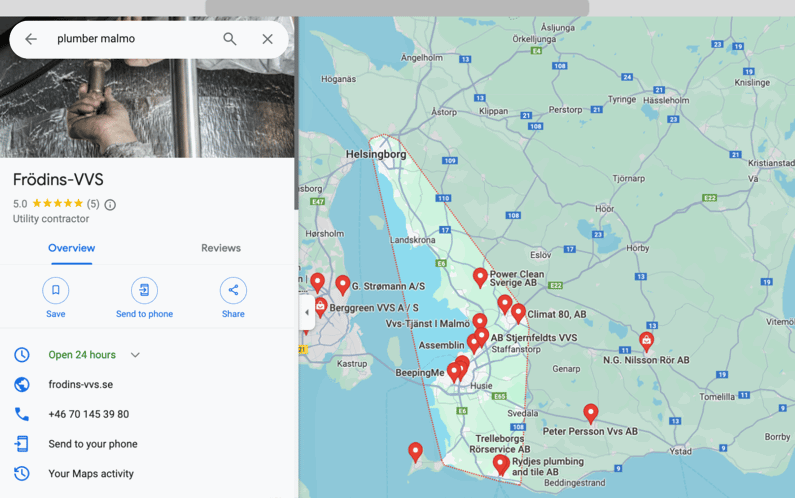The height and width of the screenshot is (498, 795).
Task: Clear search with the X icon
Action: (x=267, y=39)
